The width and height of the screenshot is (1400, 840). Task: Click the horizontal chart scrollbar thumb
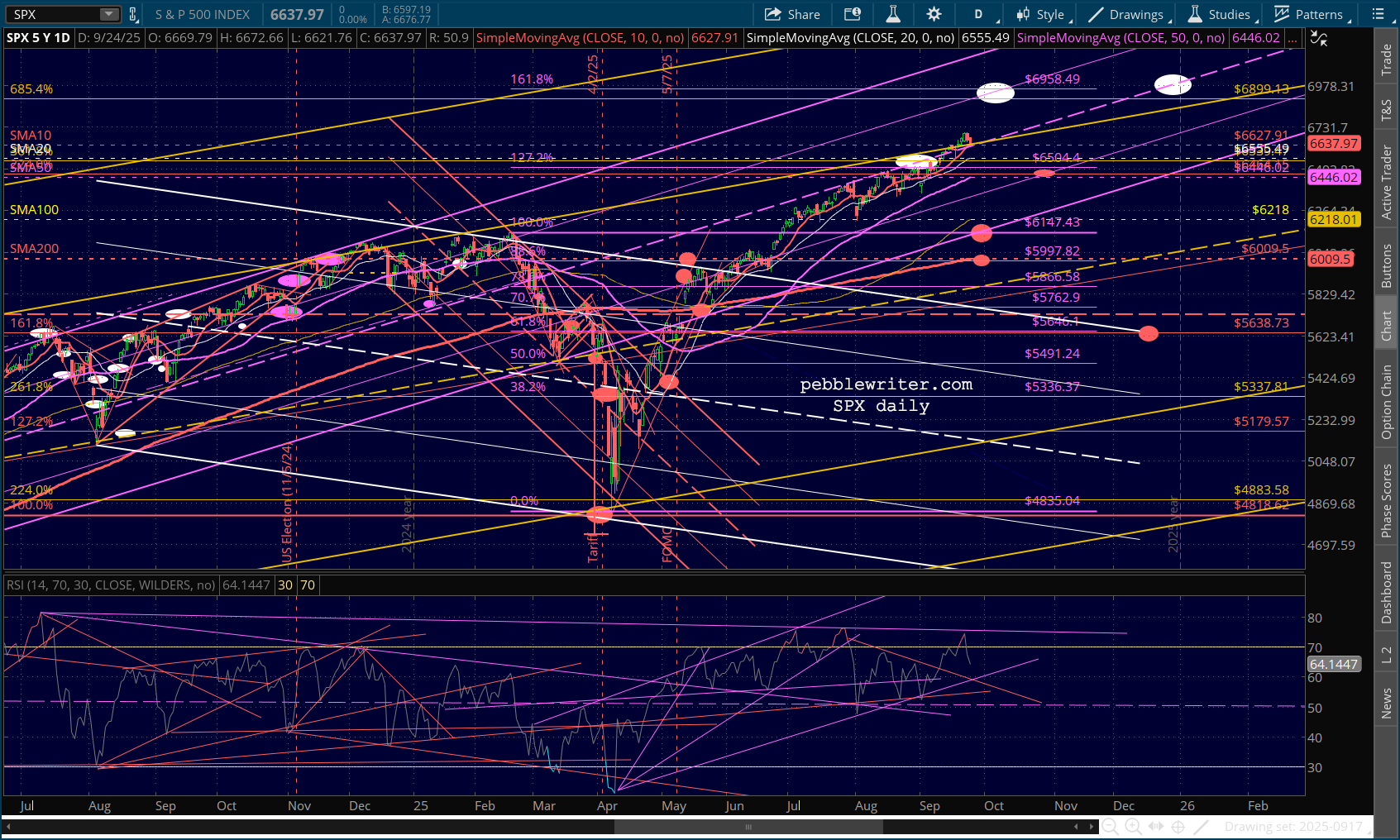click(x=748, y=827)
